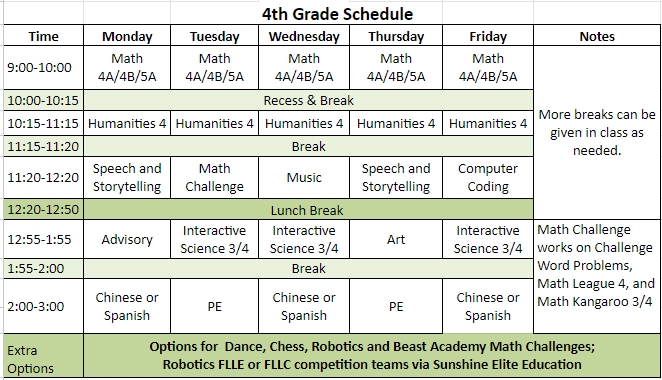The width and height of the screenshot is (662, 380).
Task: Click the Lunch Break merged row
Action: (x=308, y=210)
